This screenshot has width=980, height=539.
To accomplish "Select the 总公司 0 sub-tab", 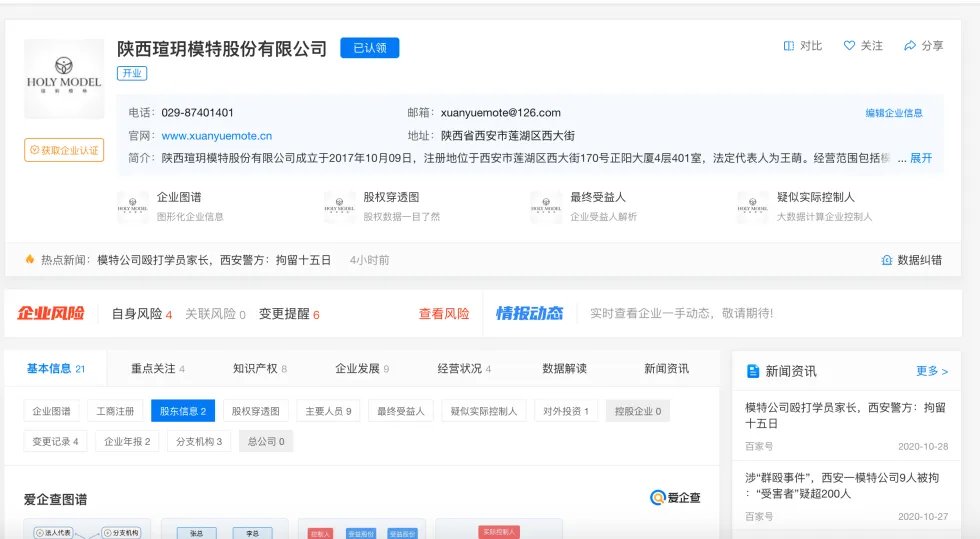I will coord(266,441).
